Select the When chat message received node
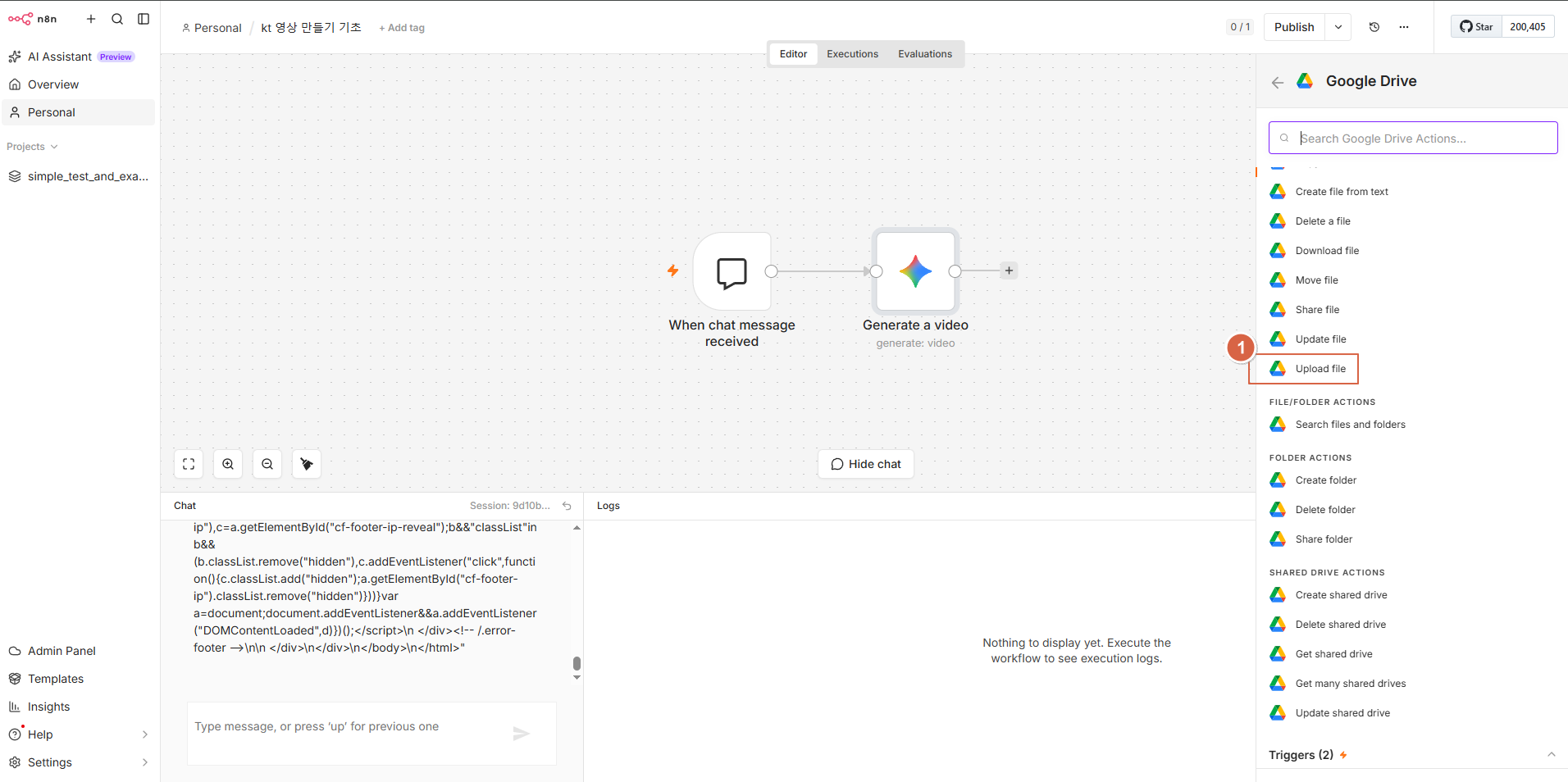 click(x=732, y=271)
